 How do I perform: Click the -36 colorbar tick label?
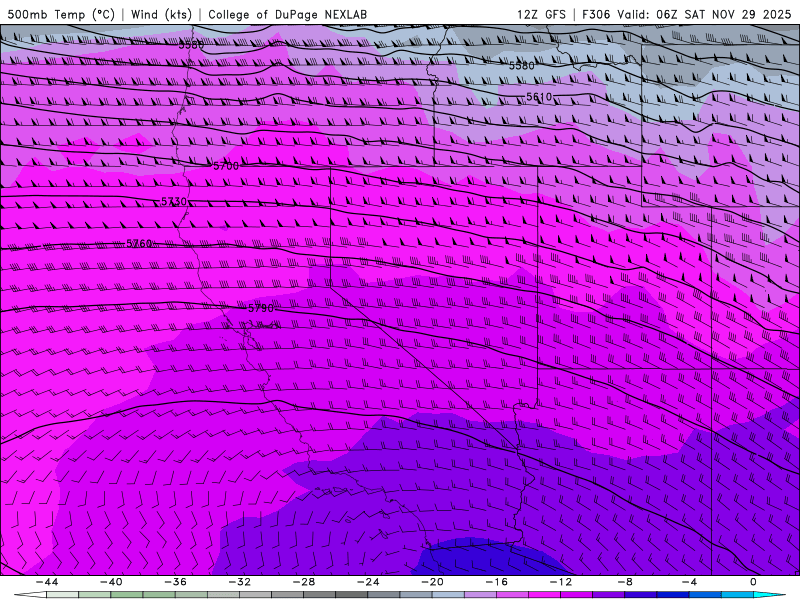176,582
